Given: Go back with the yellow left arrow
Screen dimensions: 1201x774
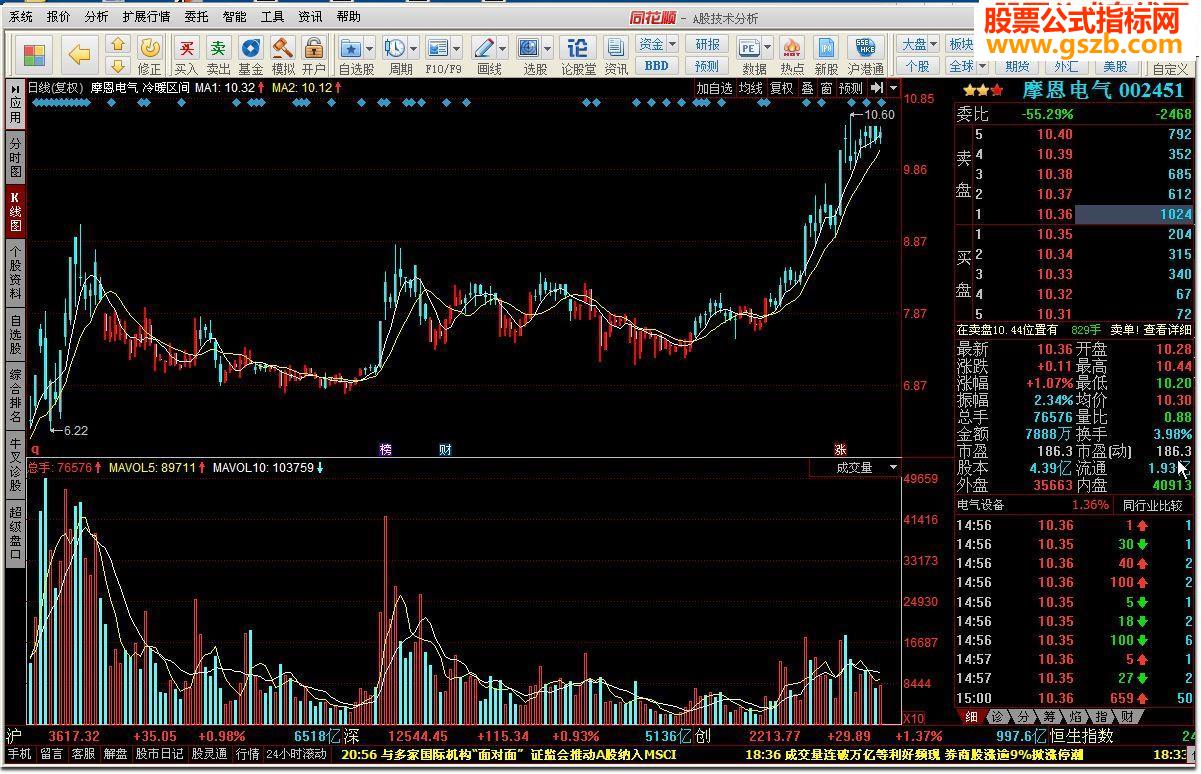Looking at the screenshot, I should (x=80, y=54).
